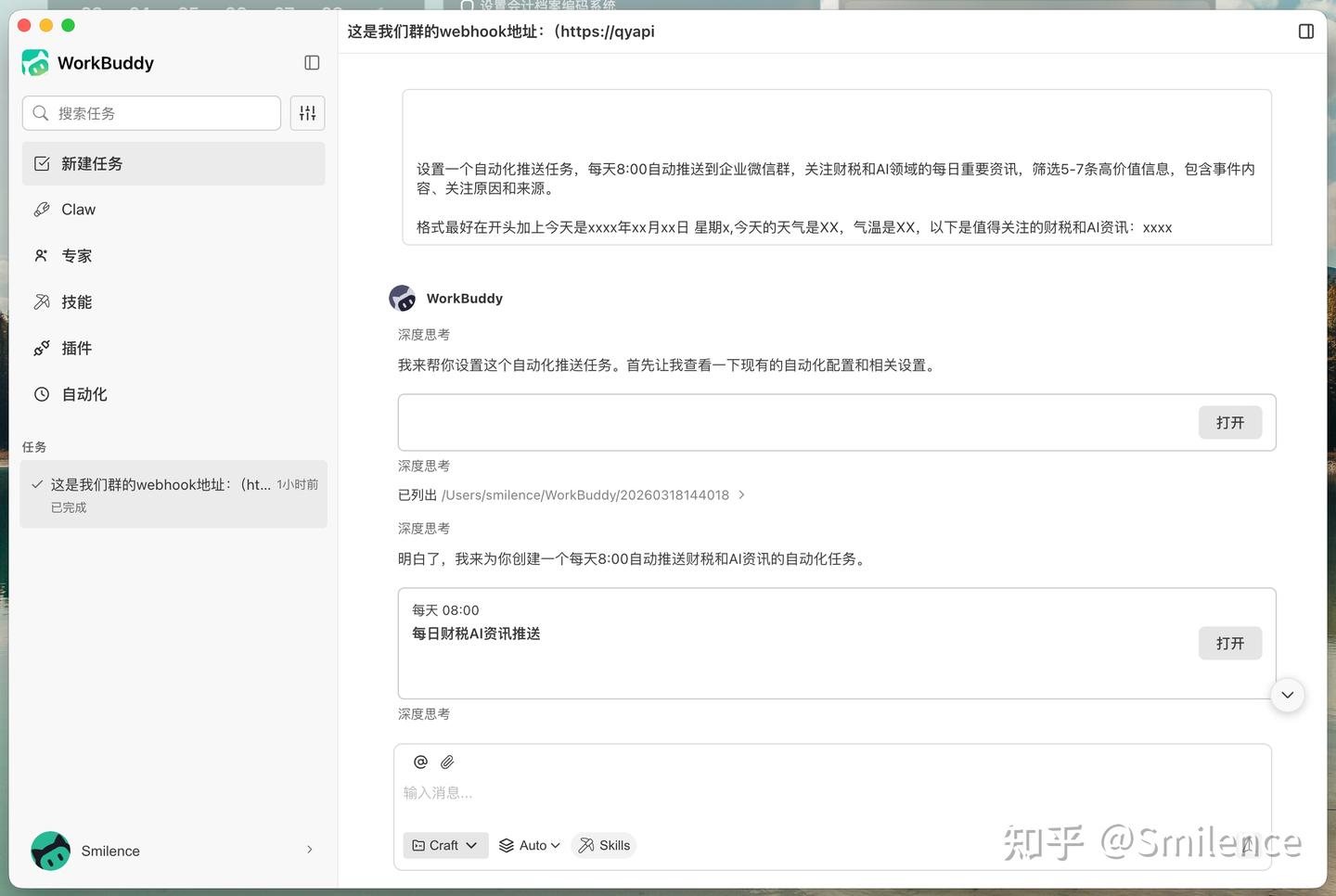This screenshot has width=1336, height=896.
Task: Toggle the right side panel icon
Action: [x=1306, y=32]
